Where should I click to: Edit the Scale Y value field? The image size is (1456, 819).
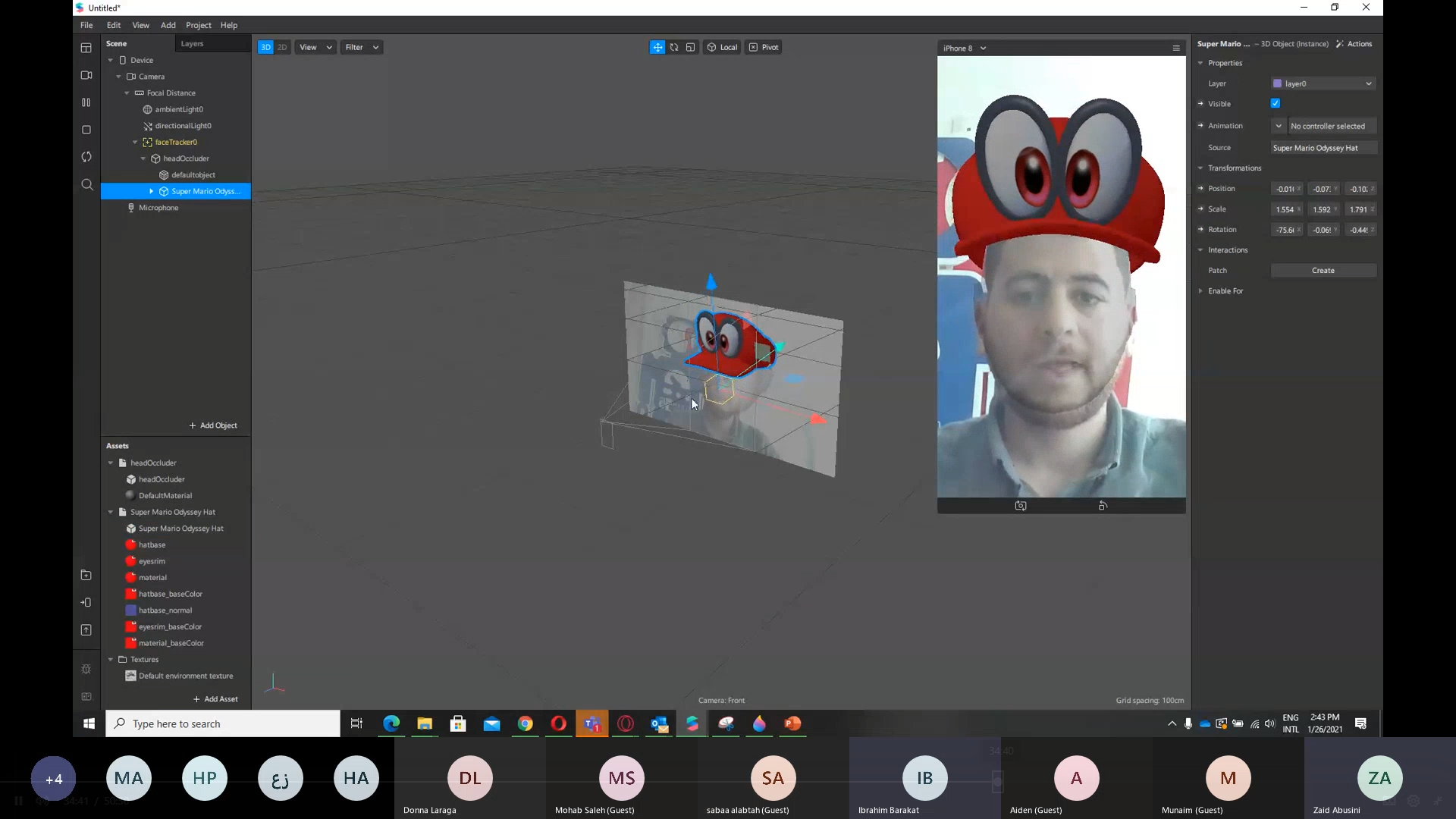1324,209
